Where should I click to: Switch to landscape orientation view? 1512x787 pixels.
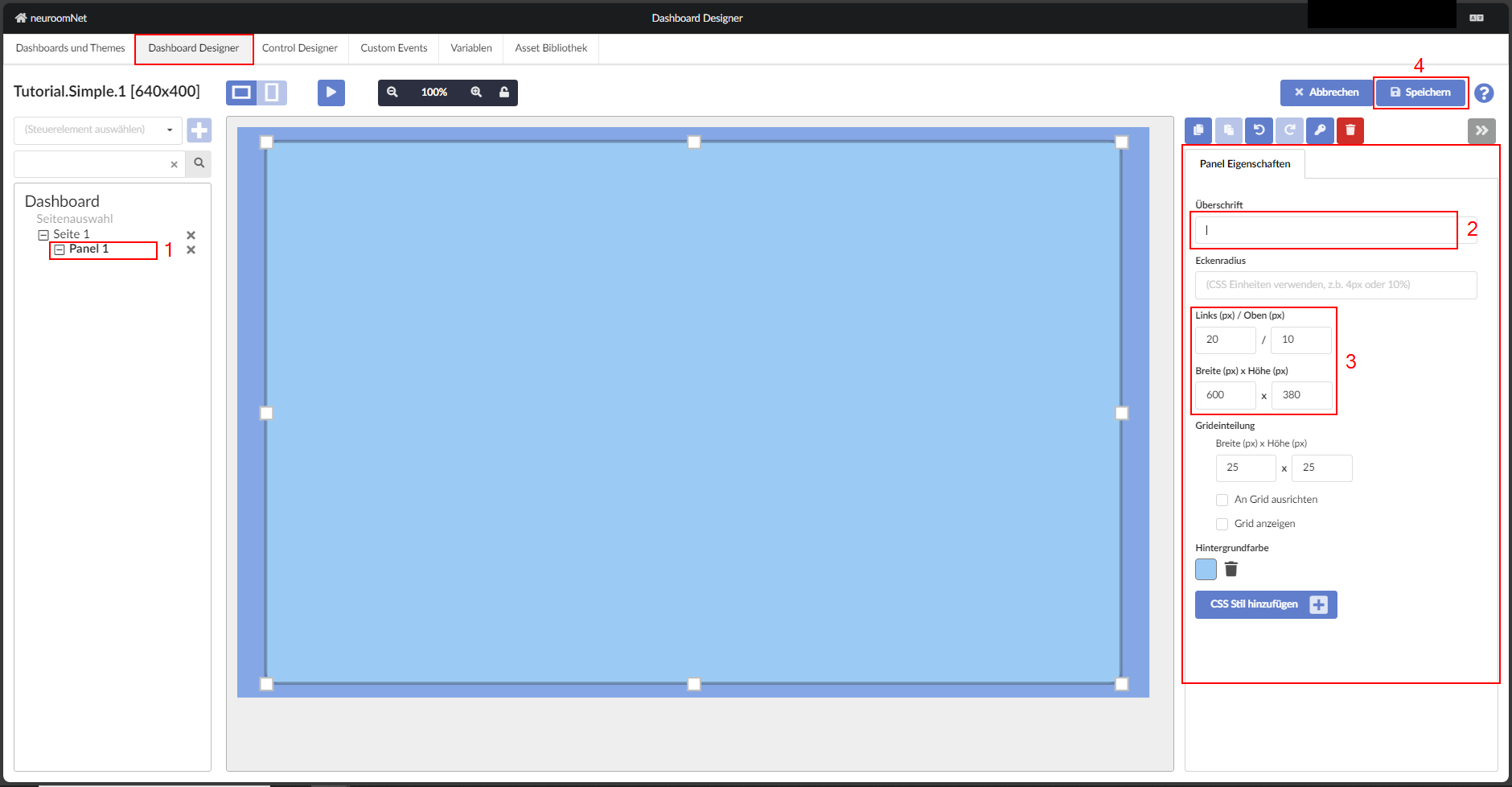[241, 93]
